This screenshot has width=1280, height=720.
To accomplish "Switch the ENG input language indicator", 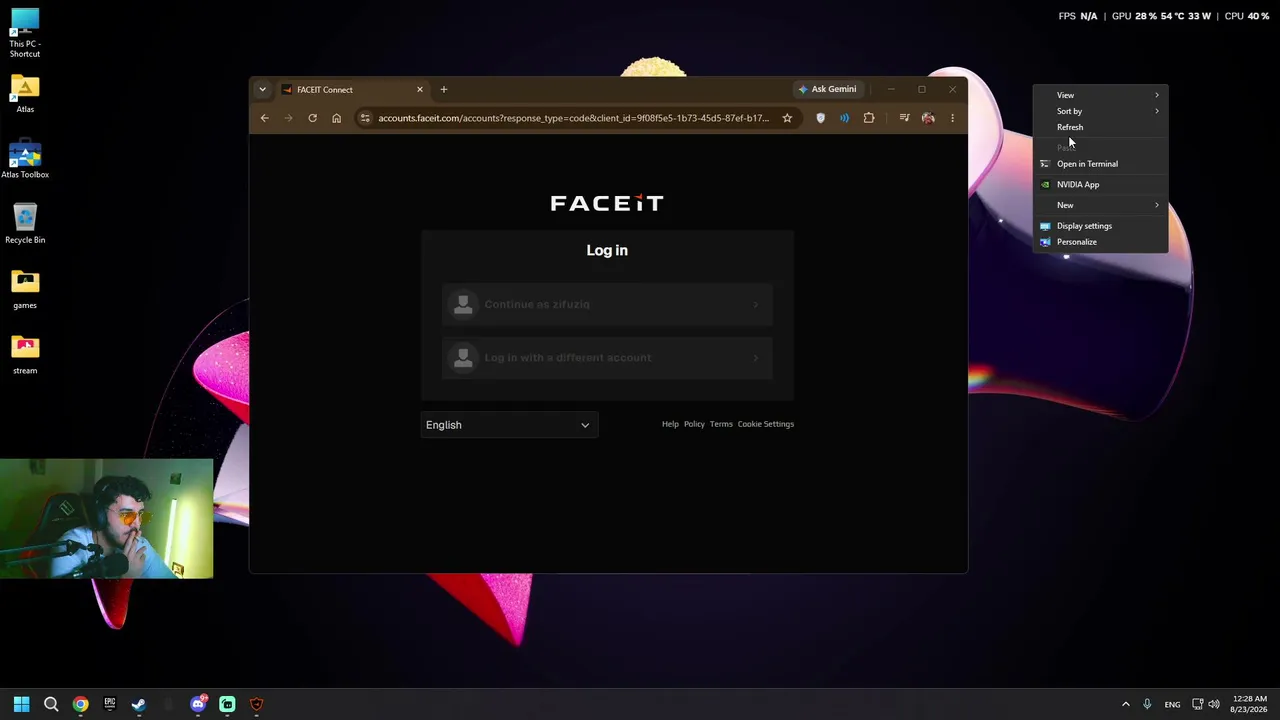I will pyautogui.click(x=1172, y=704).
